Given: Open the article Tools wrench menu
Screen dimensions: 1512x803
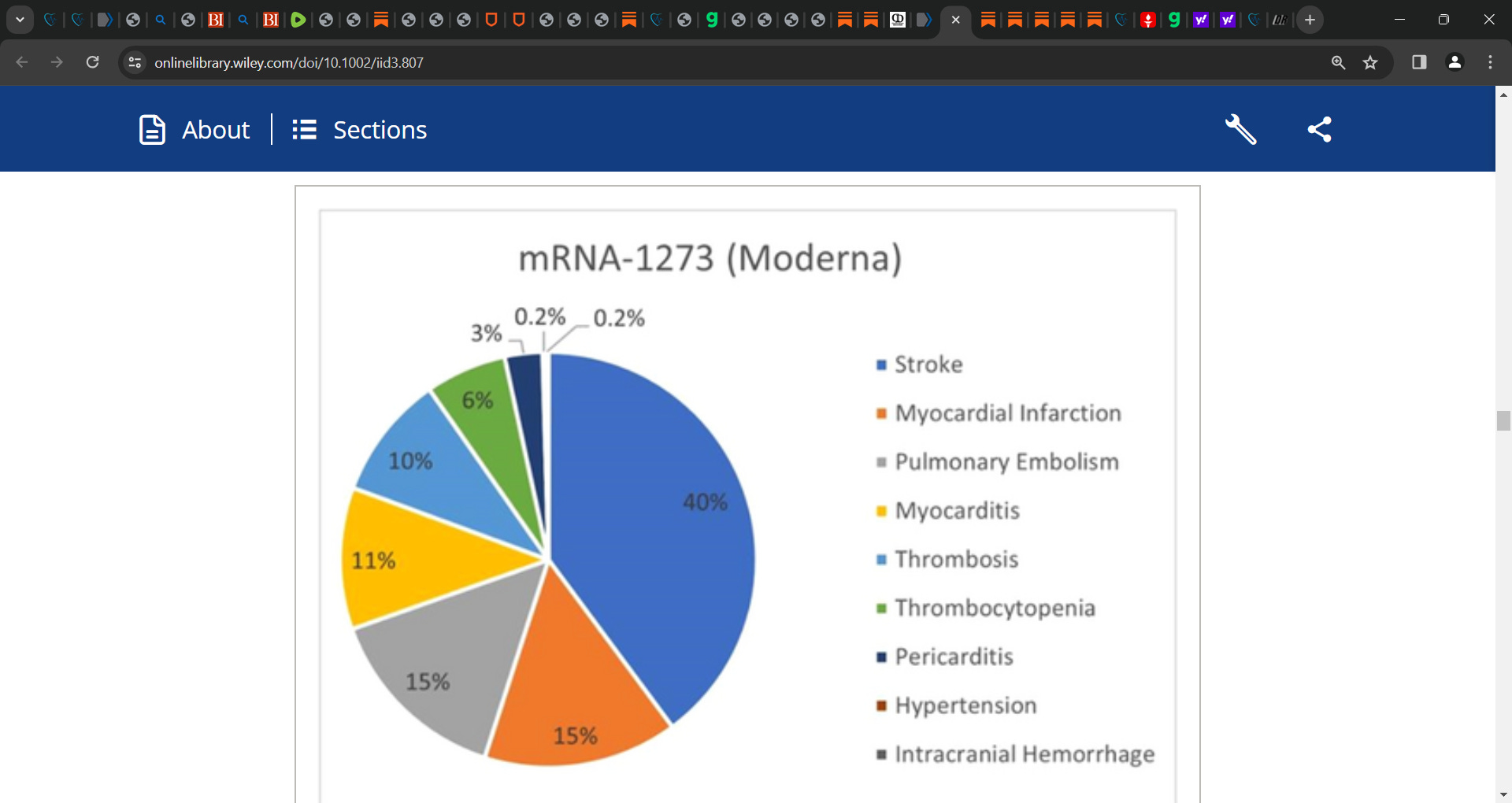Looking at the screenshot, I should pos(1241,129).
